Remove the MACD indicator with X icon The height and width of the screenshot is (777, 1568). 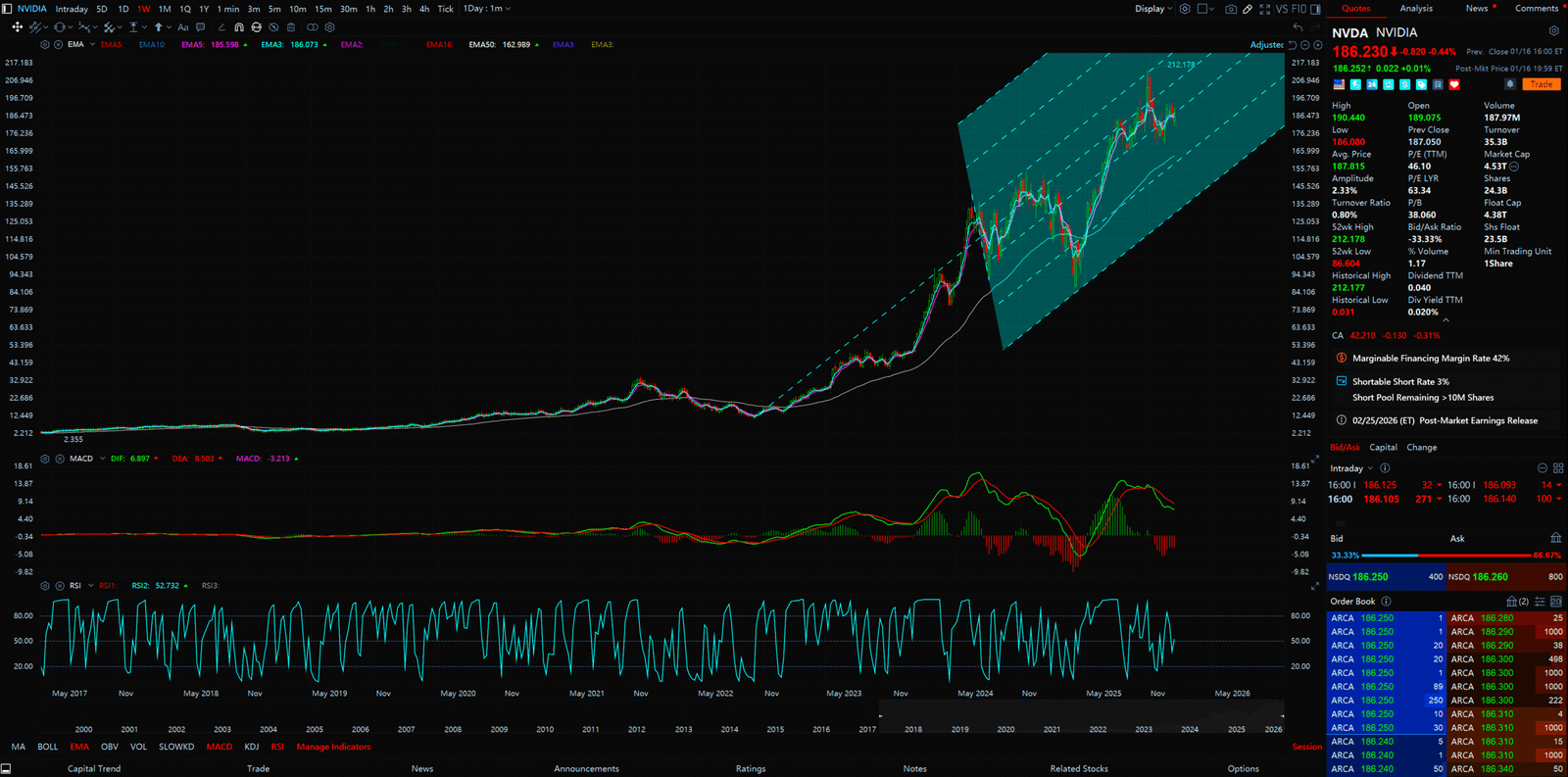point(60,459)
